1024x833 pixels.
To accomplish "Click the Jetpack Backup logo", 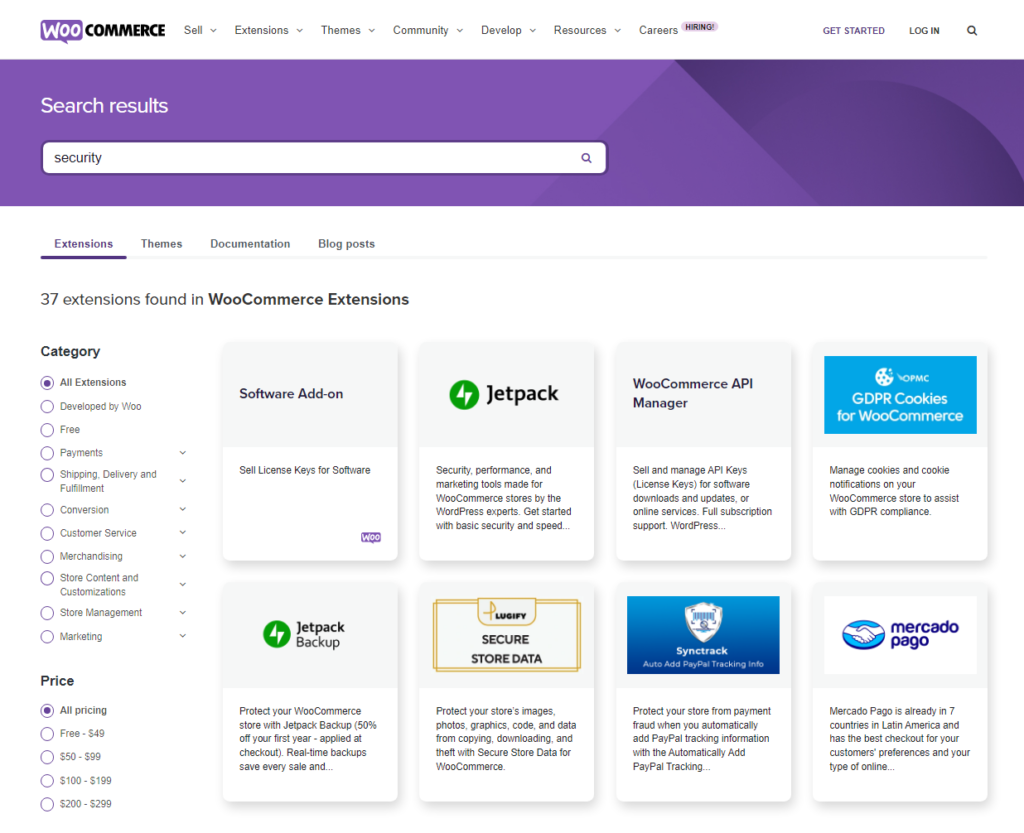I will 304,635.
